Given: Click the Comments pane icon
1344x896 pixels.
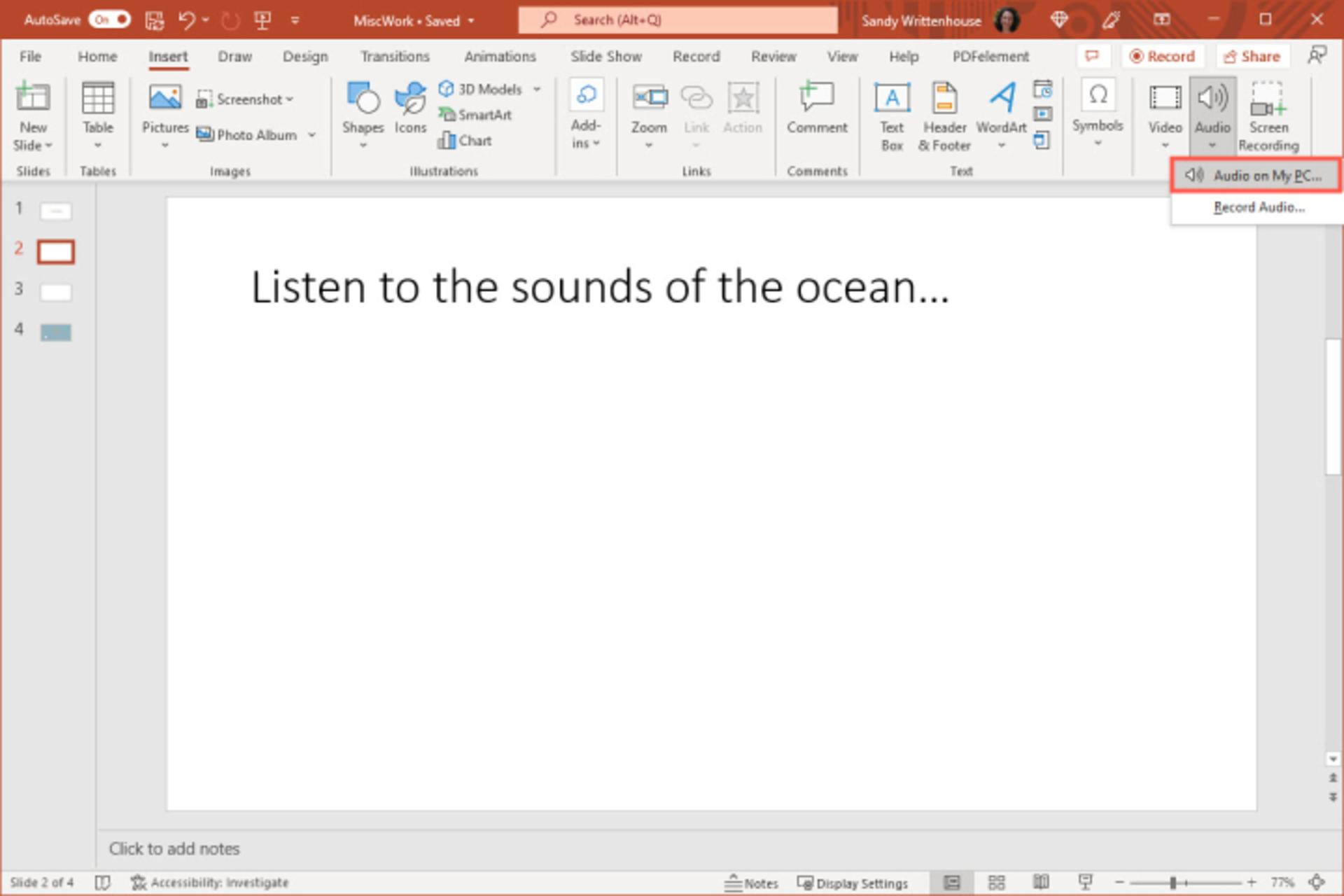Looking at the screenshot, I should point(1091,56).
